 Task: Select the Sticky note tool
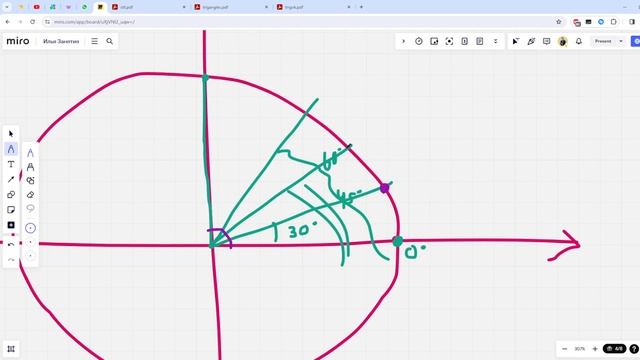11,210
